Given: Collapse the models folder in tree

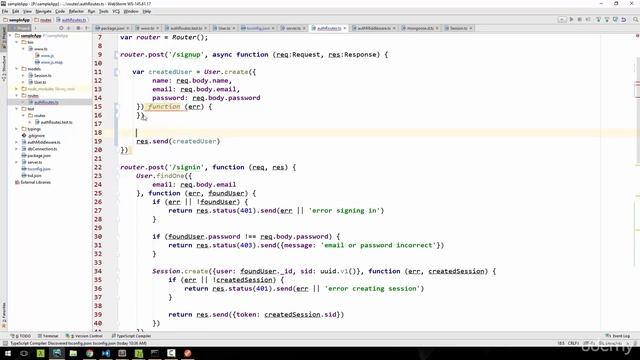Looking at the screenshot, I should (x=17, y=69).
